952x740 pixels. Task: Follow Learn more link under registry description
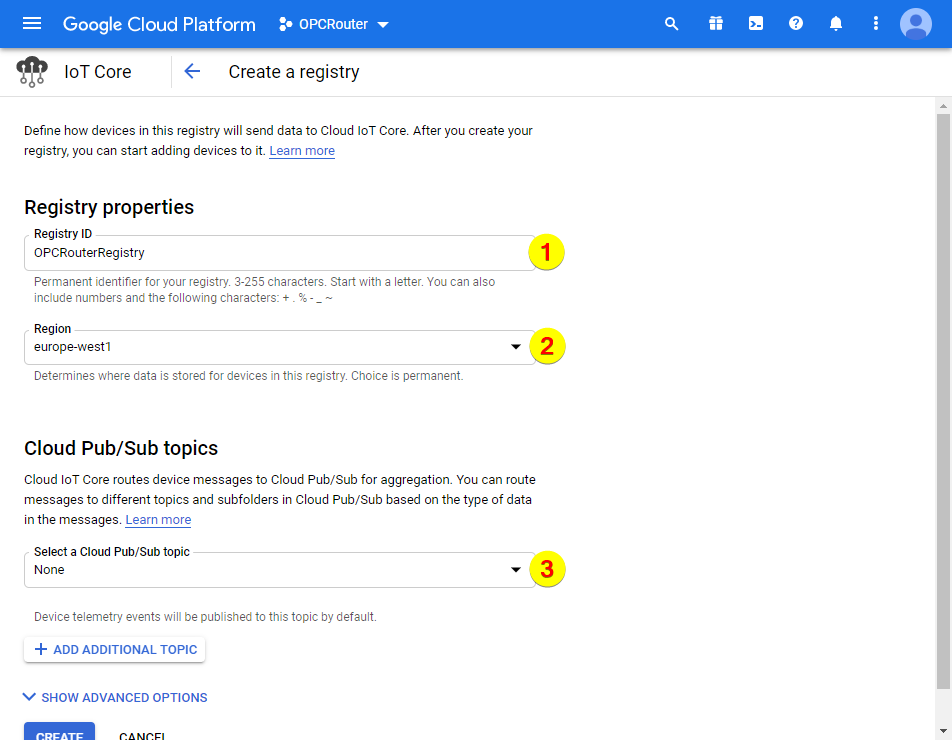click(x=302, y=151)
